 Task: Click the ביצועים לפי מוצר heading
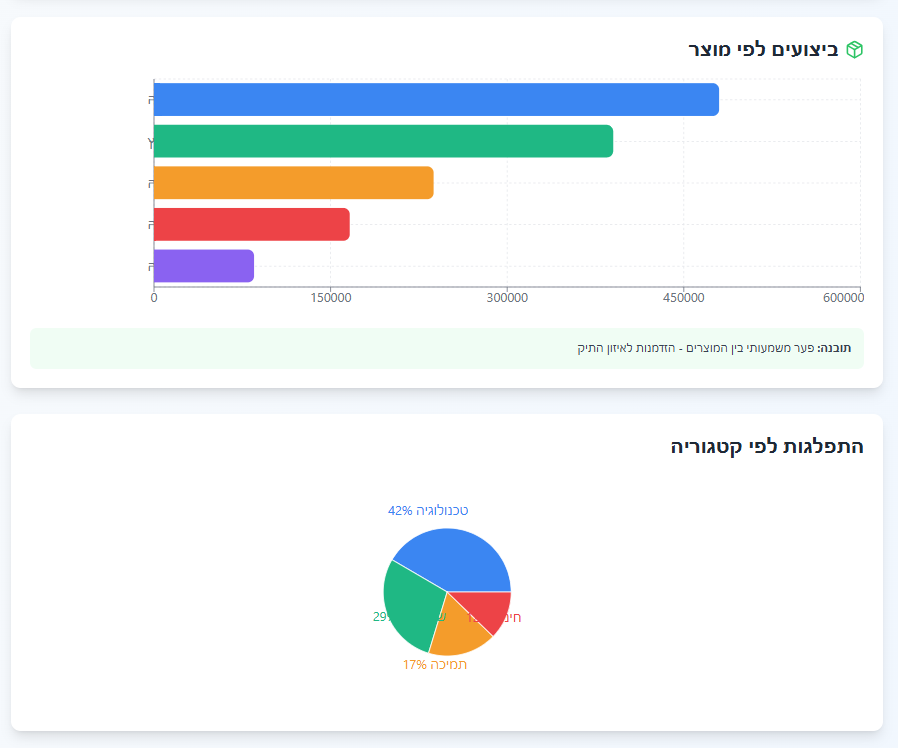click(x=762, y=50)
